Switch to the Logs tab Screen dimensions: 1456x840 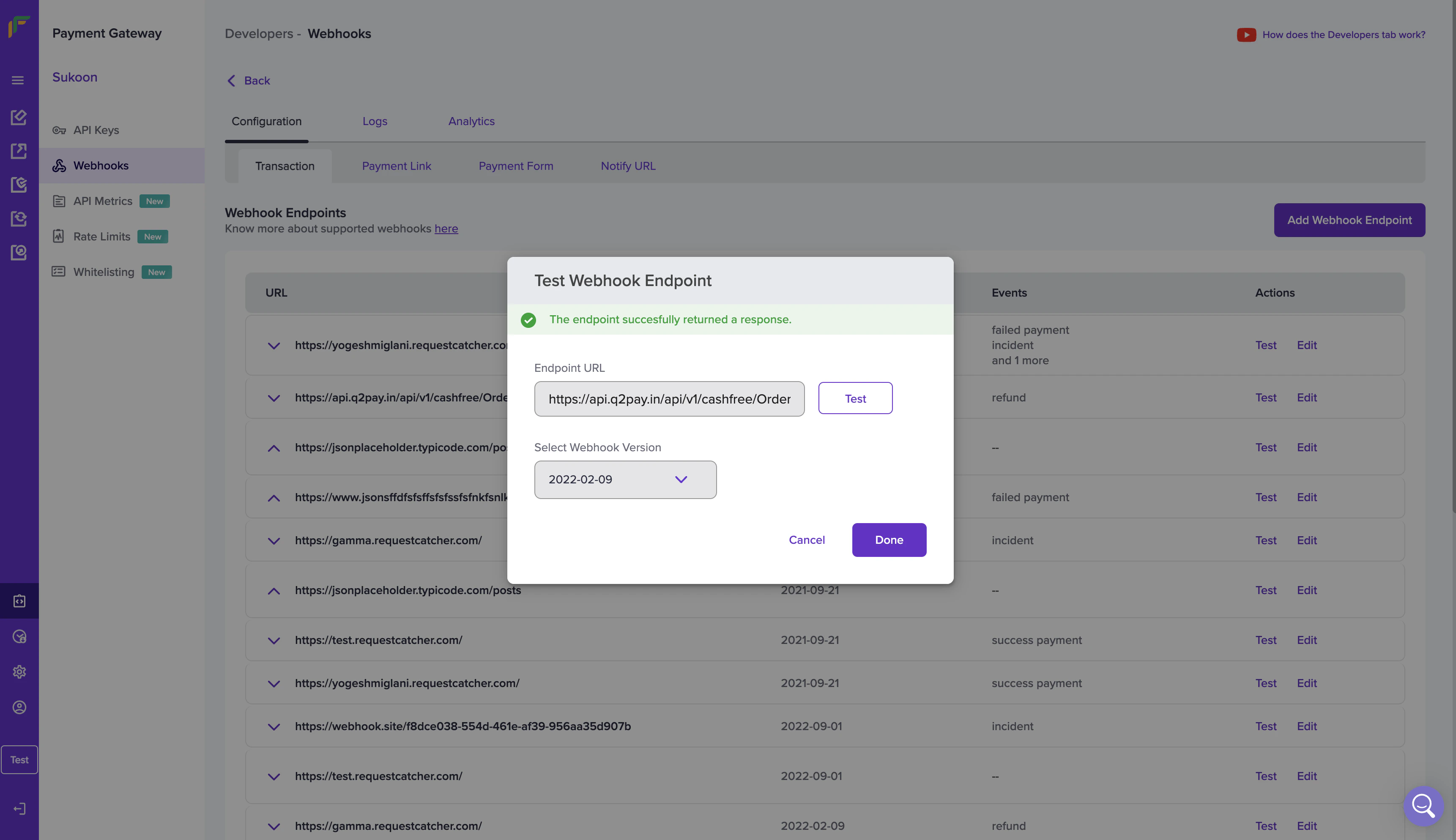click(375, 121)
